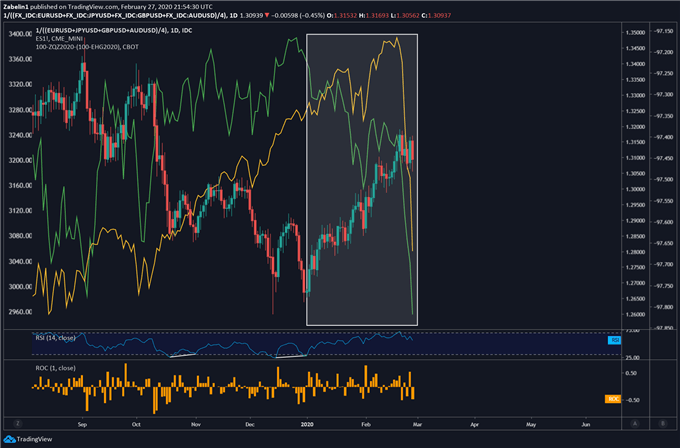Click the -97.800 value on far right axis

664,307
